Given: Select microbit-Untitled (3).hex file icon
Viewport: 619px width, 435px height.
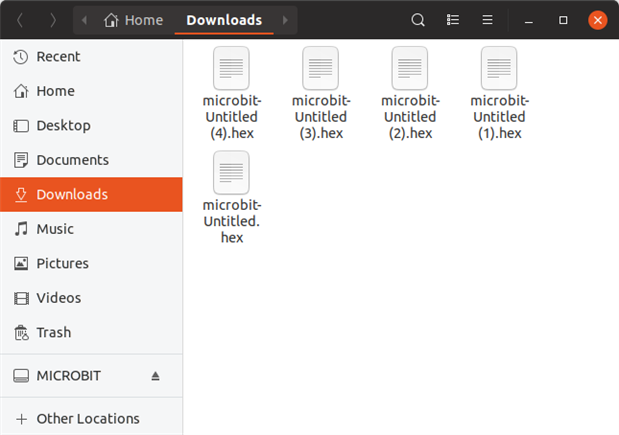Looking at the screenshot, I should click(x=320, y=69).
